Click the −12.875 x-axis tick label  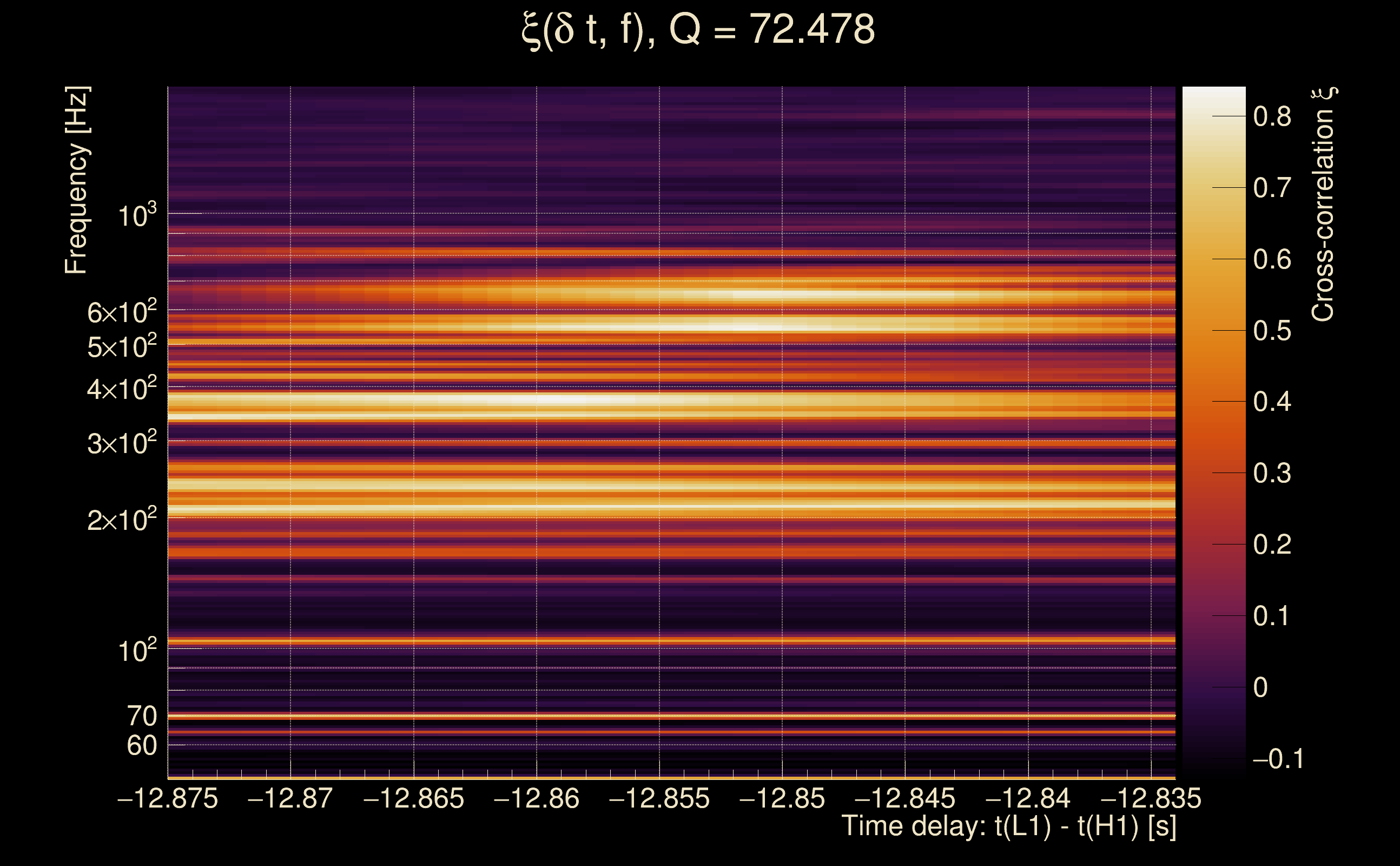pos(168,798)
